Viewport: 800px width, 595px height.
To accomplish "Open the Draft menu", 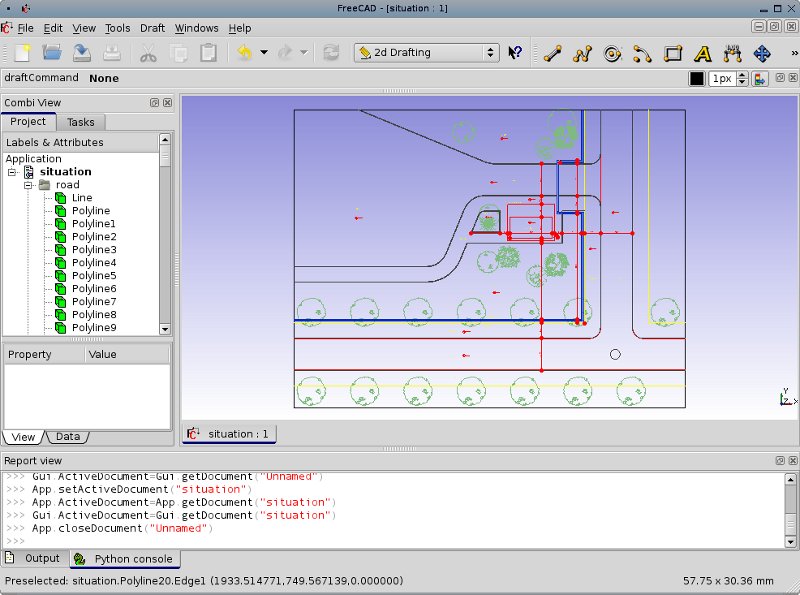I will pos(152,28).
